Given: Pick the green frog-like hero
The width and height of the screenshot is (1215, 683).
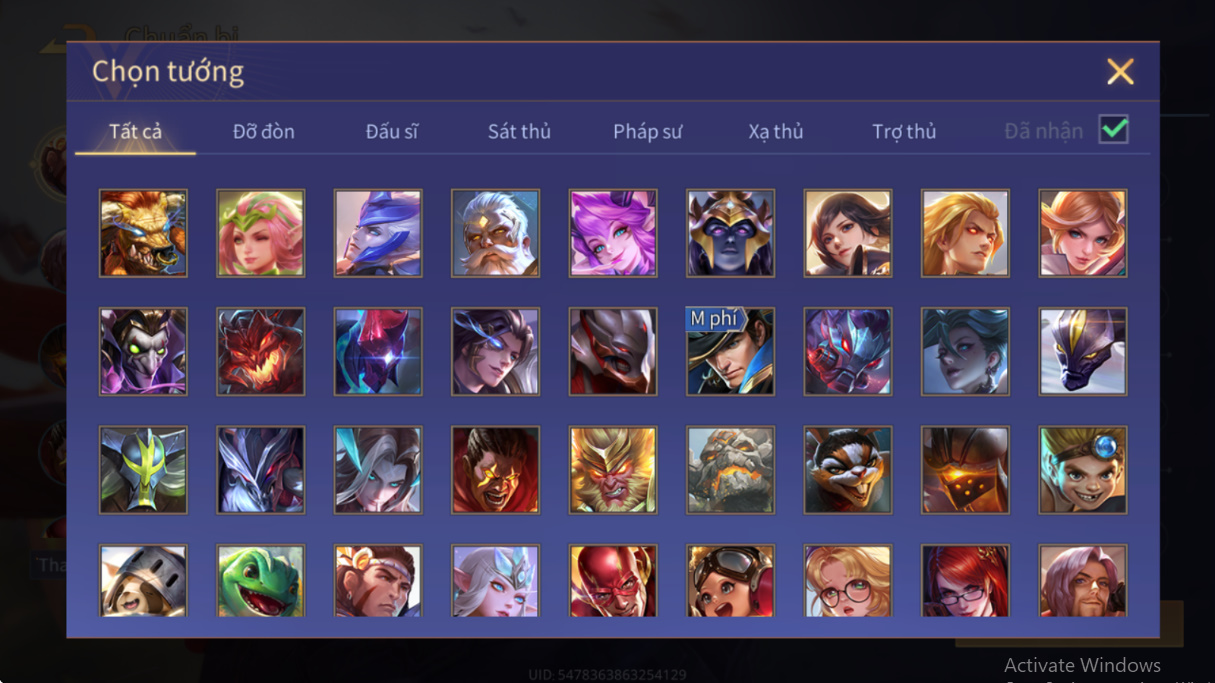Looking at the screenshot, I should point(260,581).
